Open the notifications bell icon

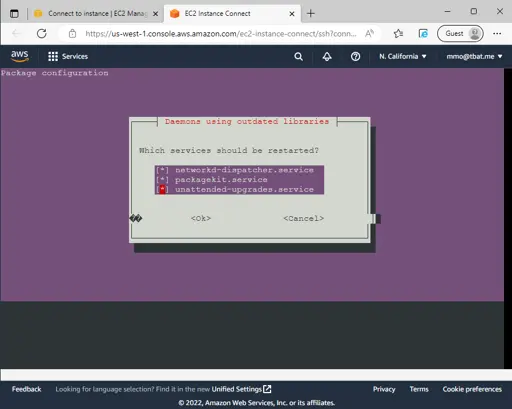pyautogui.click(x=327, y=56)
